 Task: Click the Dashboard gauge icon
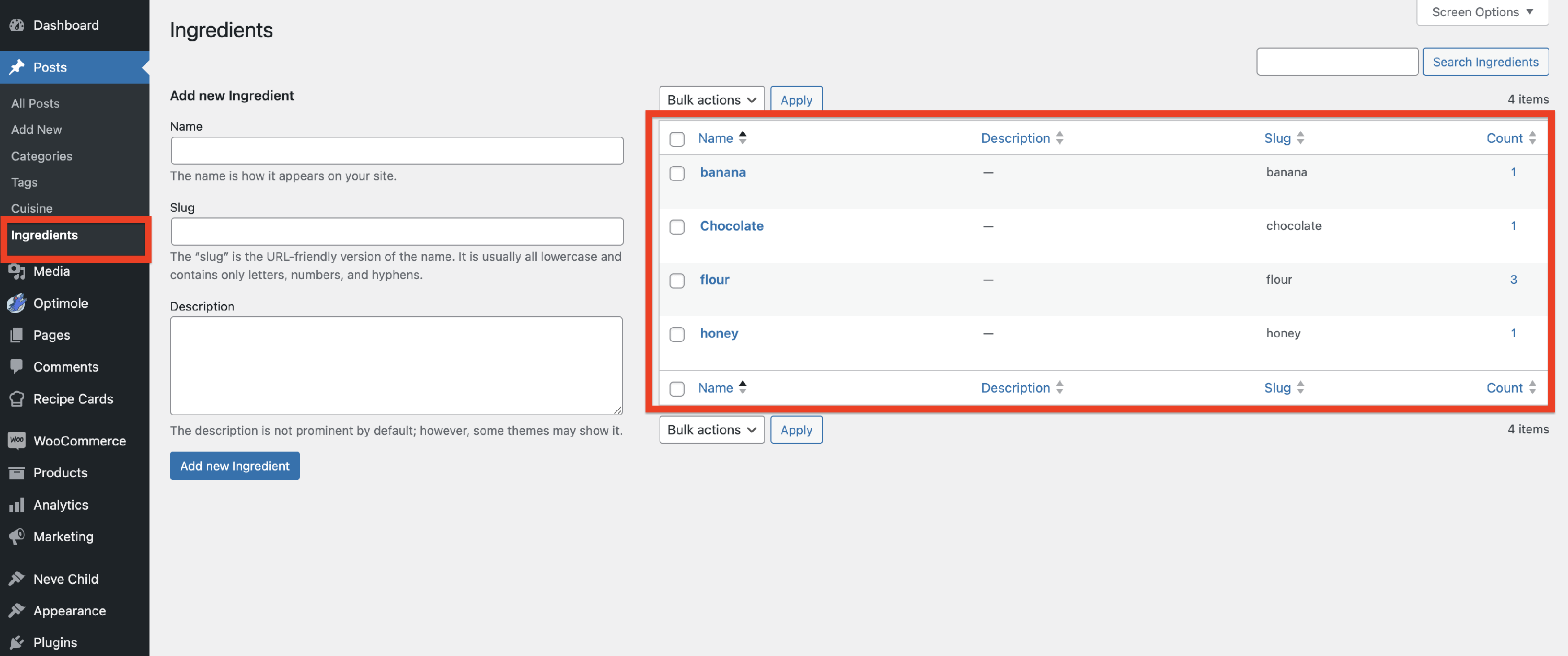coord(17,25)
